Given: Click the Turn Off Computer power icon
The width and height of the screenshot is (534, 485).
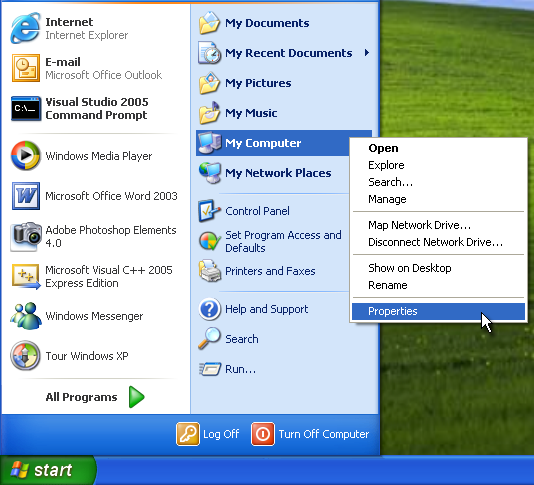Looking at the screenshot, I should click(x=263, y=434).
